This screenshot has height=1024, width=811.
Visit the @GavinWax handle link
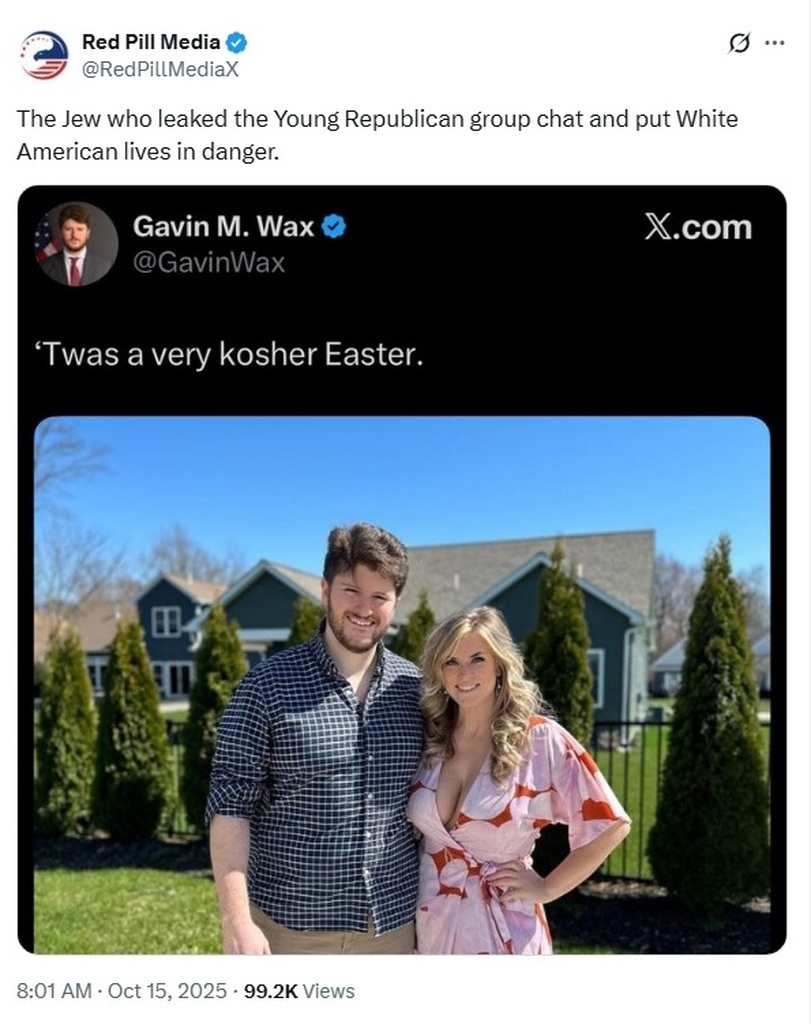point(209,263)
